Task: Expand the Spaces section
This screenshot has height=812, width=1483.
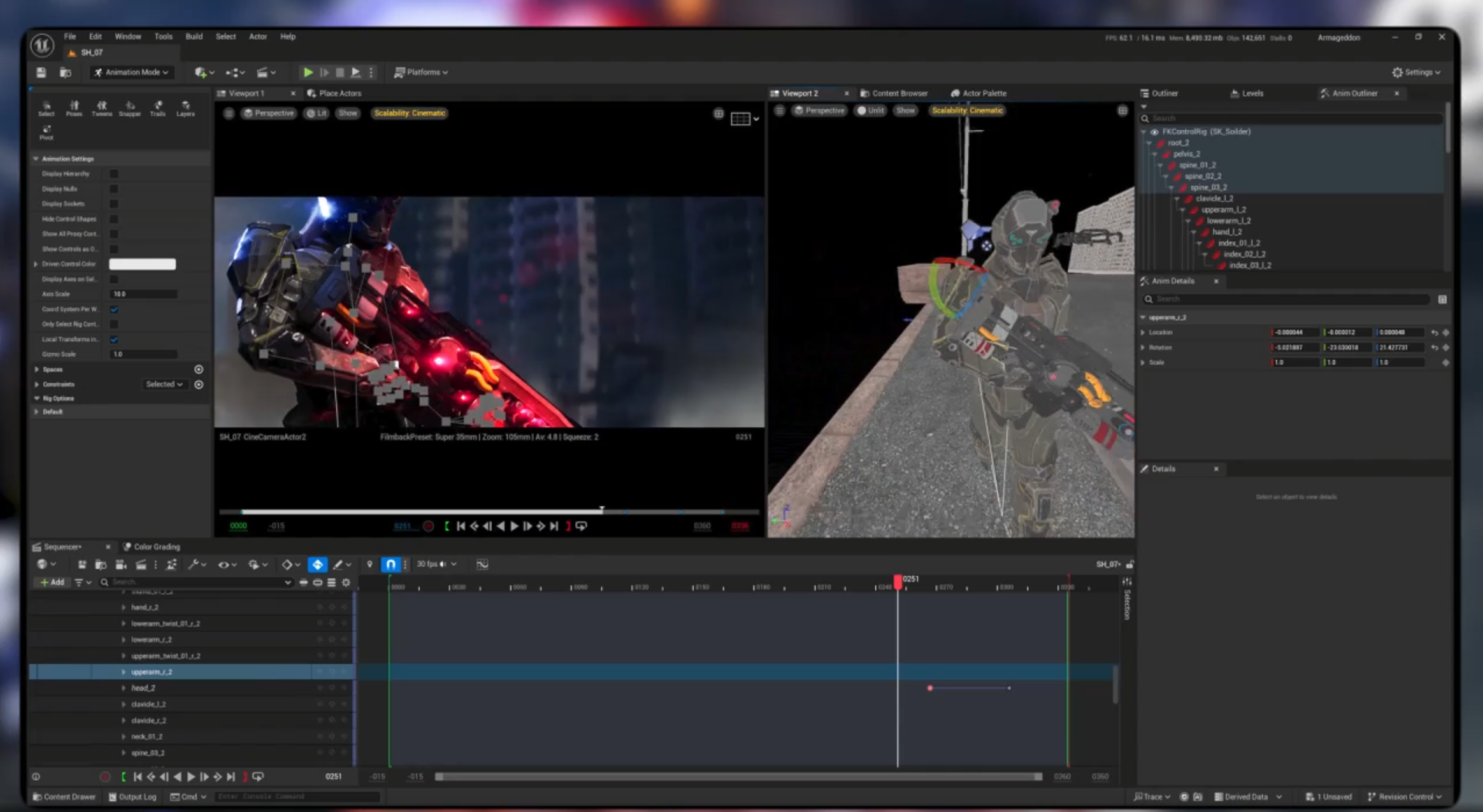Action: (36, 369)
